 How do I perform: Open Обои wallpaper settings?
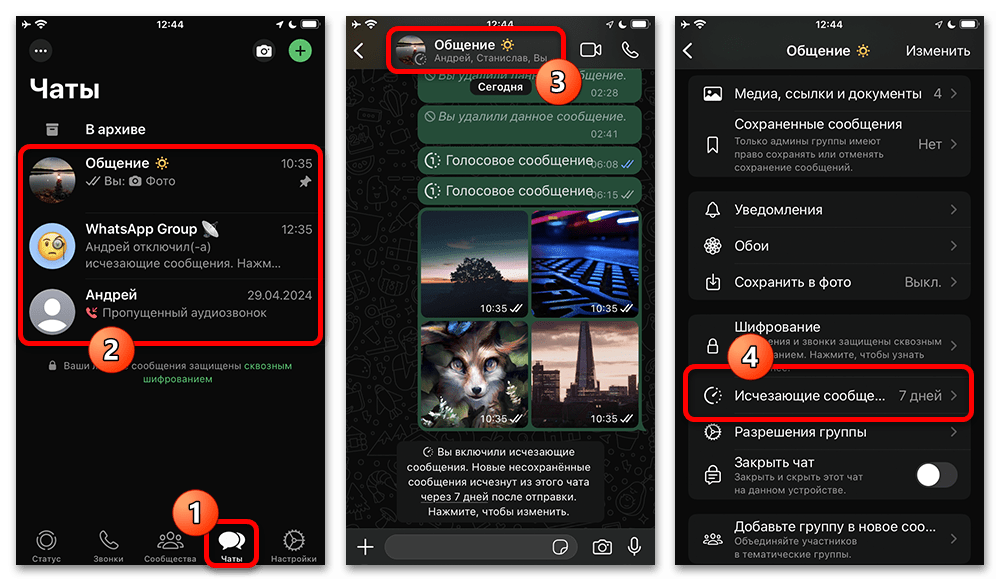click(x=829, y=246)
